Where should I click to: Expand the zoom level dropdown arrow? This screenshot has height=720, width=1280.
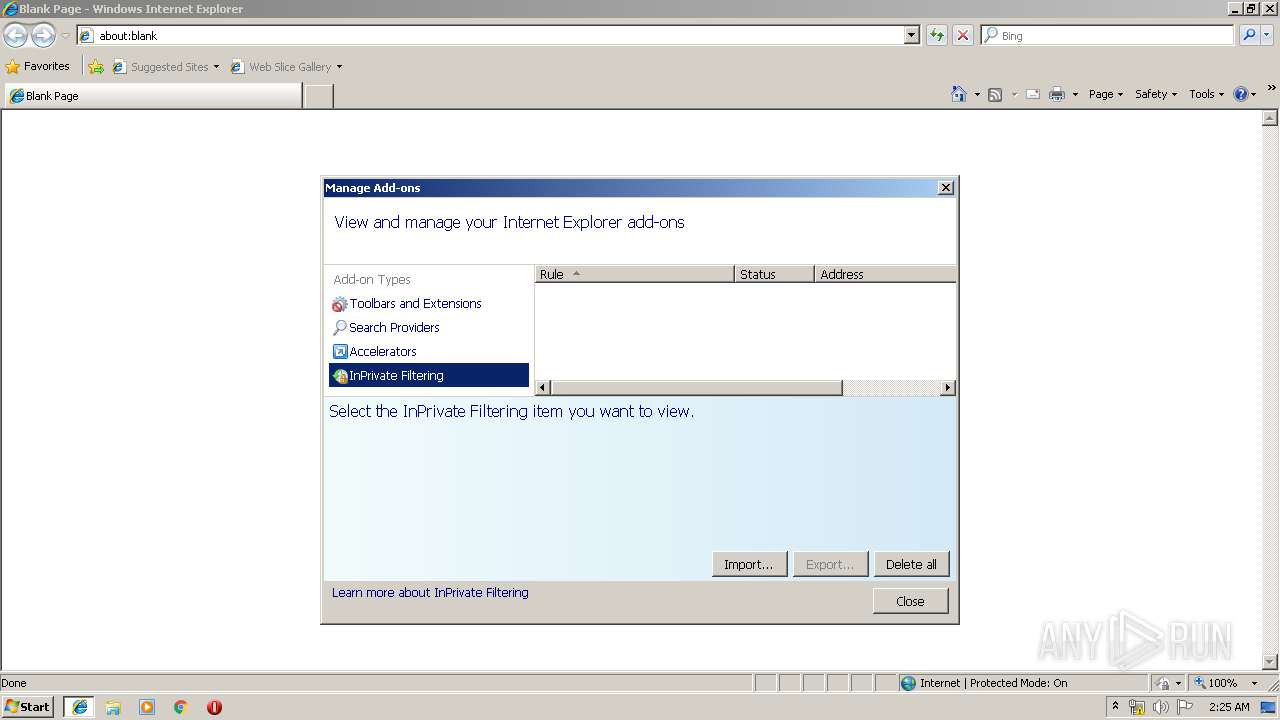coord(1254,683)
